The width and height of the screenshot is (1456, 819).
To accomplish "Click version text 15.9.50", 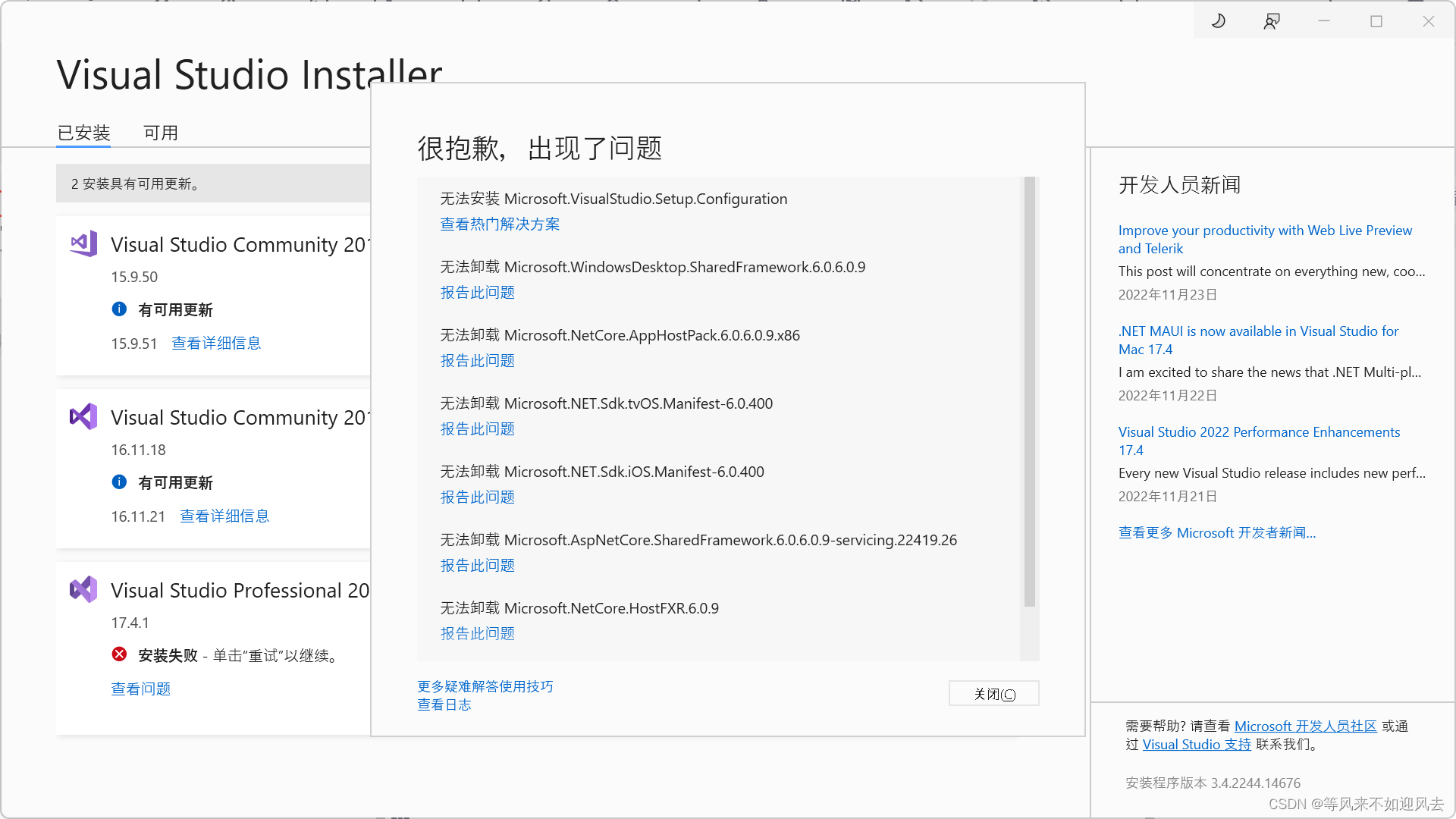I will pyautogui.click(x=134, y=277).
